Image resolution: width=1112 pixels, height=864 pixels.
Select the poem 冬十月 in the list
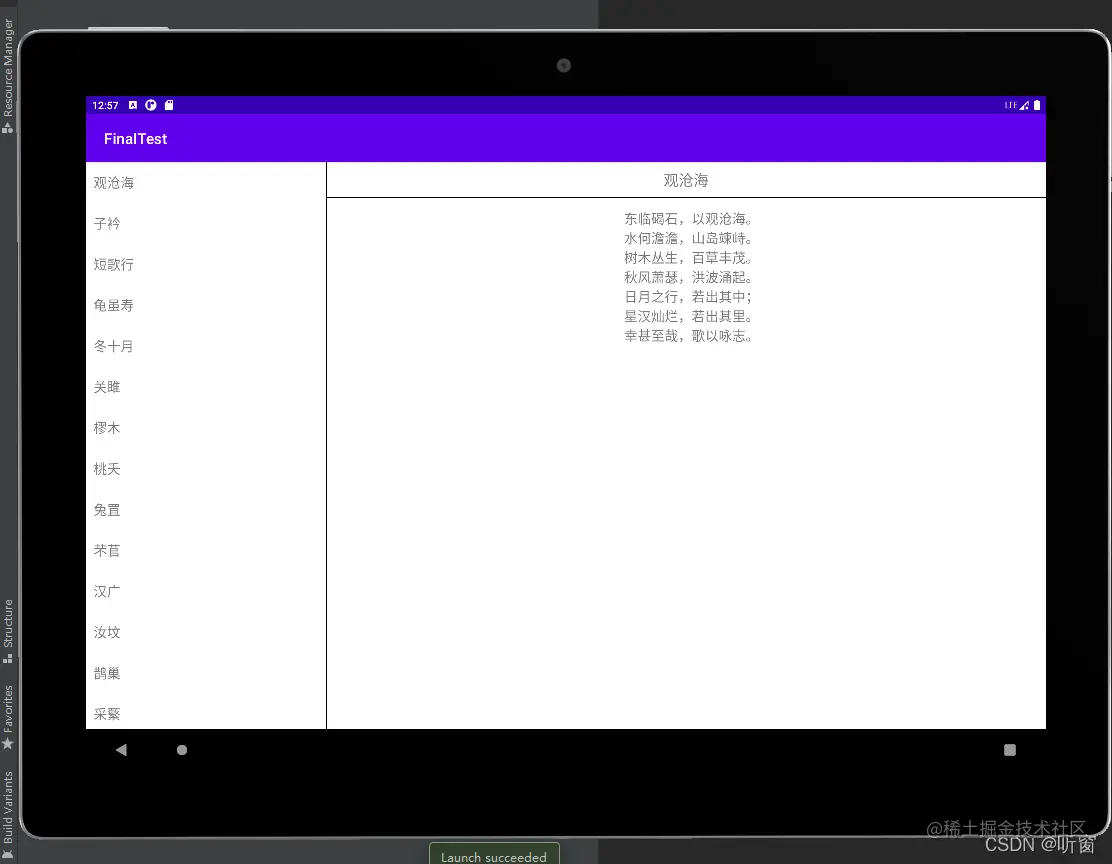pyautogui.click(x=206, y=346)
